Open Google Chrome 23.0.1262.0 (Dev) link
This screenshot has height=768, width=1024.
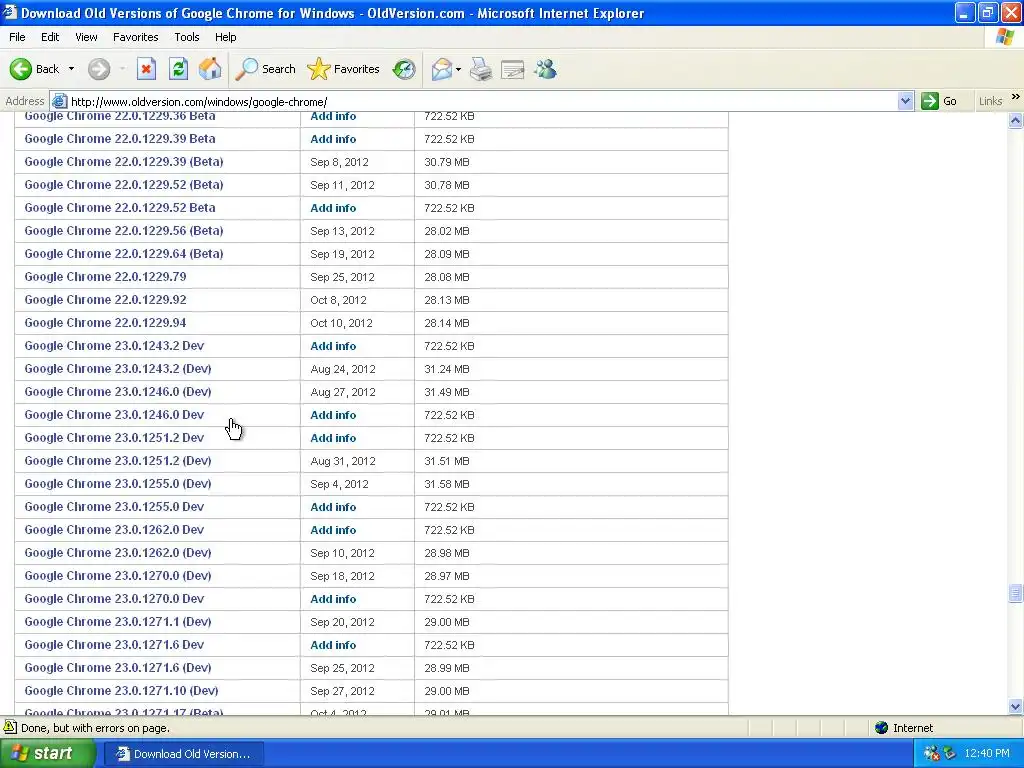tap(118, 553)
